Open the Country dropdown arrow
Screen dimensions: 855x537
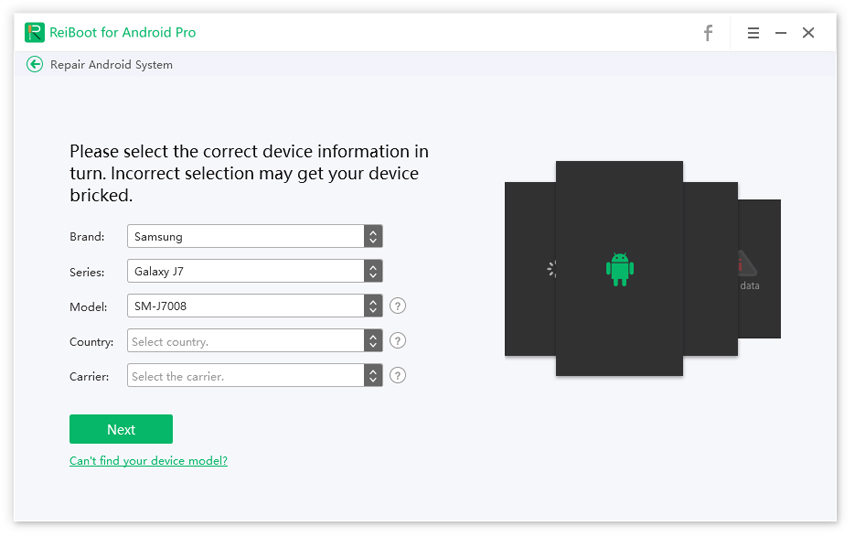click(372, 341)
